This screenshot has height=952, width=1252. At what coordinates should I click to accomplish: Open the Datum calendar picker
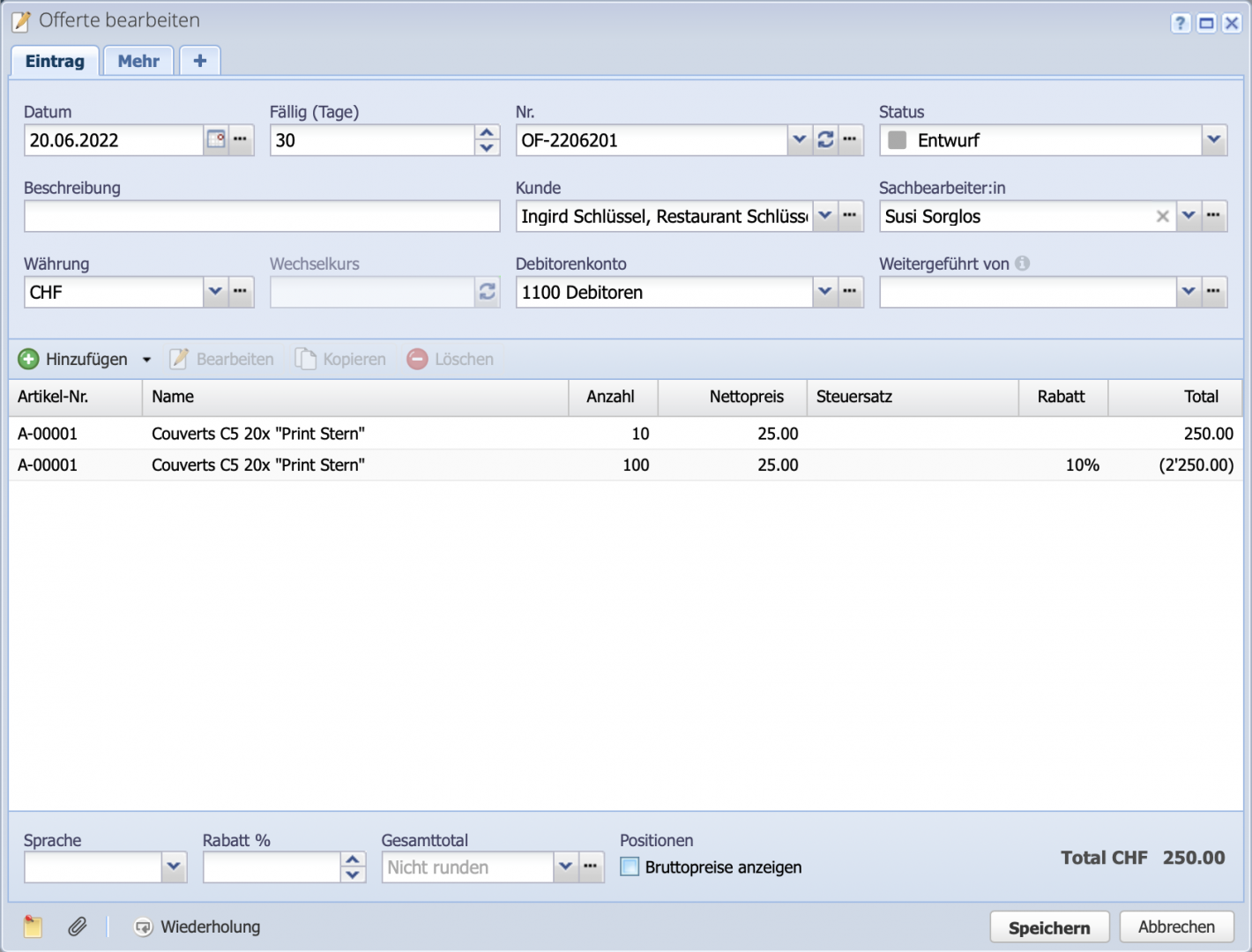[215, 139]
